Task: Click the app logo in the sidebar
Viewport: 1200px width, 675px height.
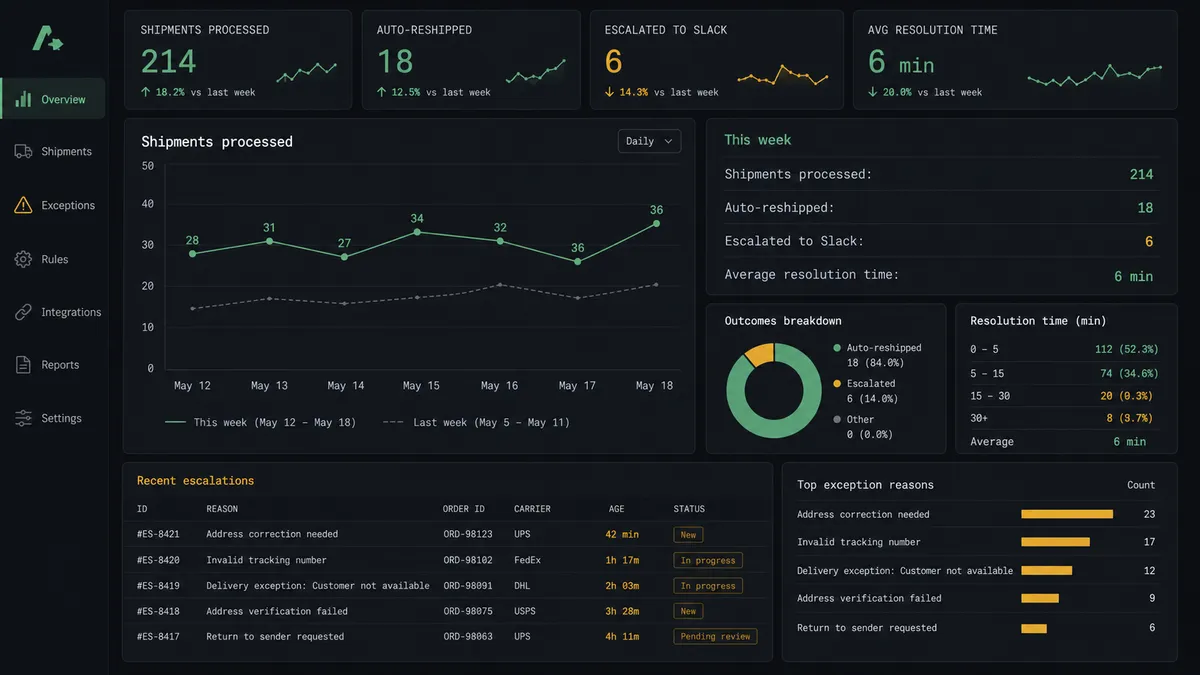Action: [46, 38]
